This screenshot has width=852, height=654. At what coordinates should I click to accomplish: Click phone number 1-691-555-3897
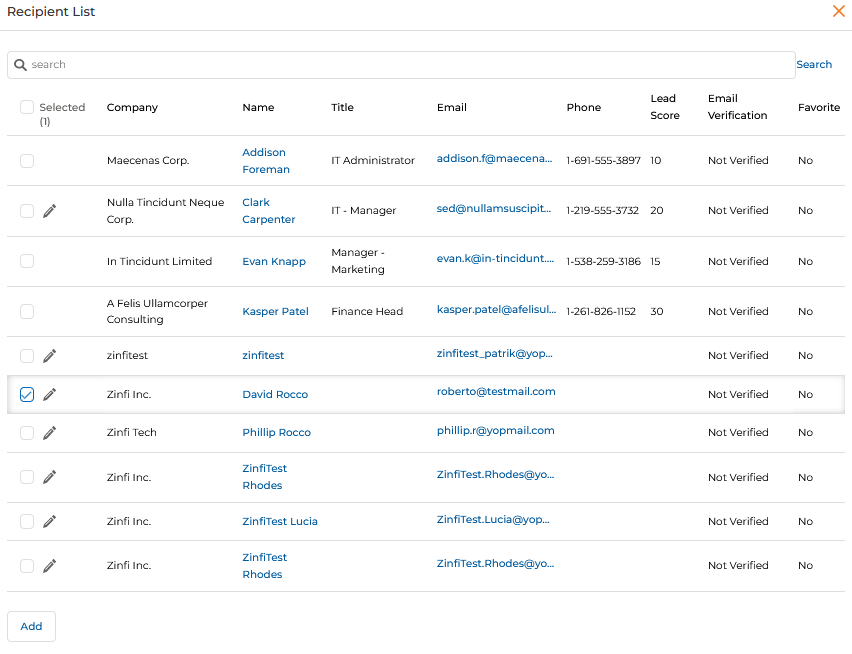coord(604,161)
